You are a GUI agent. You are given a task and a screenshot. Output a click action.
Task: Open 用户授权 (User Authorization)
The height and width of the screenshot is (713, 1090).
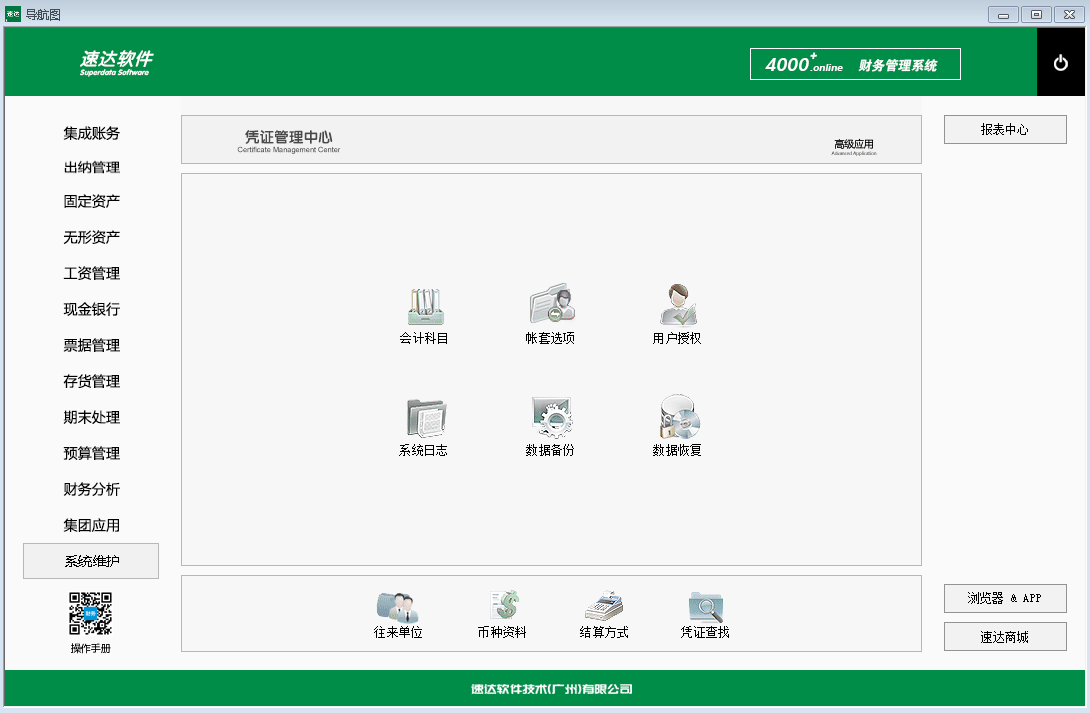click(677, 315)
